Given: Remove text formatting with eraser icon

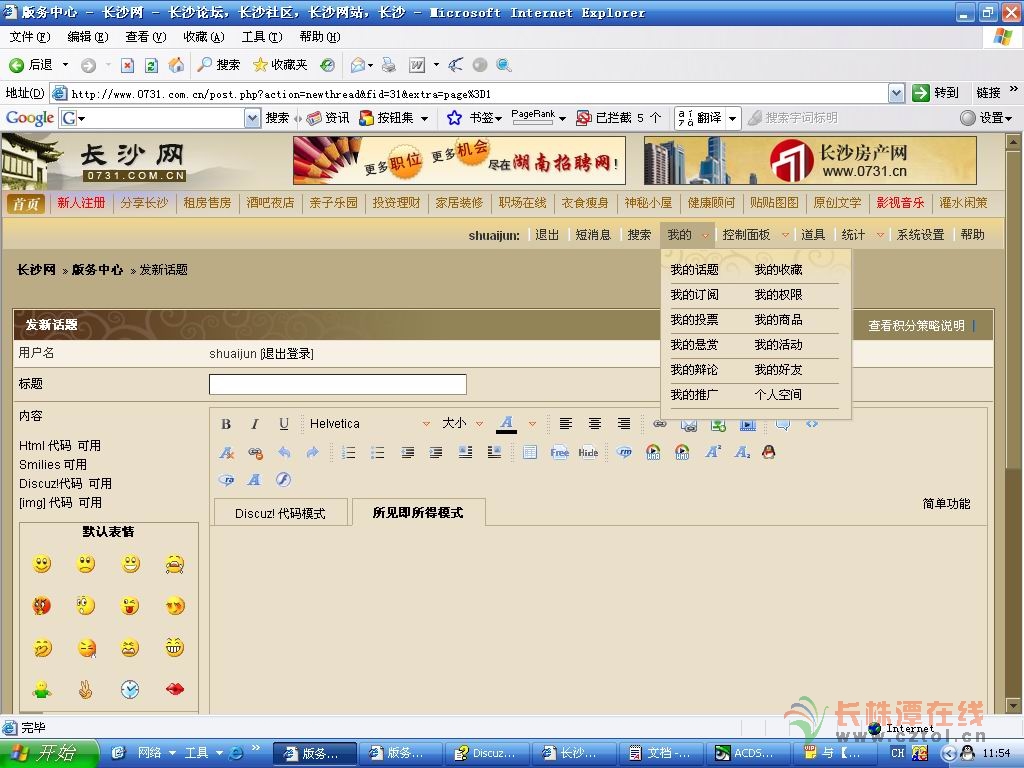Looking at the screenshot, I should point(227,453).
